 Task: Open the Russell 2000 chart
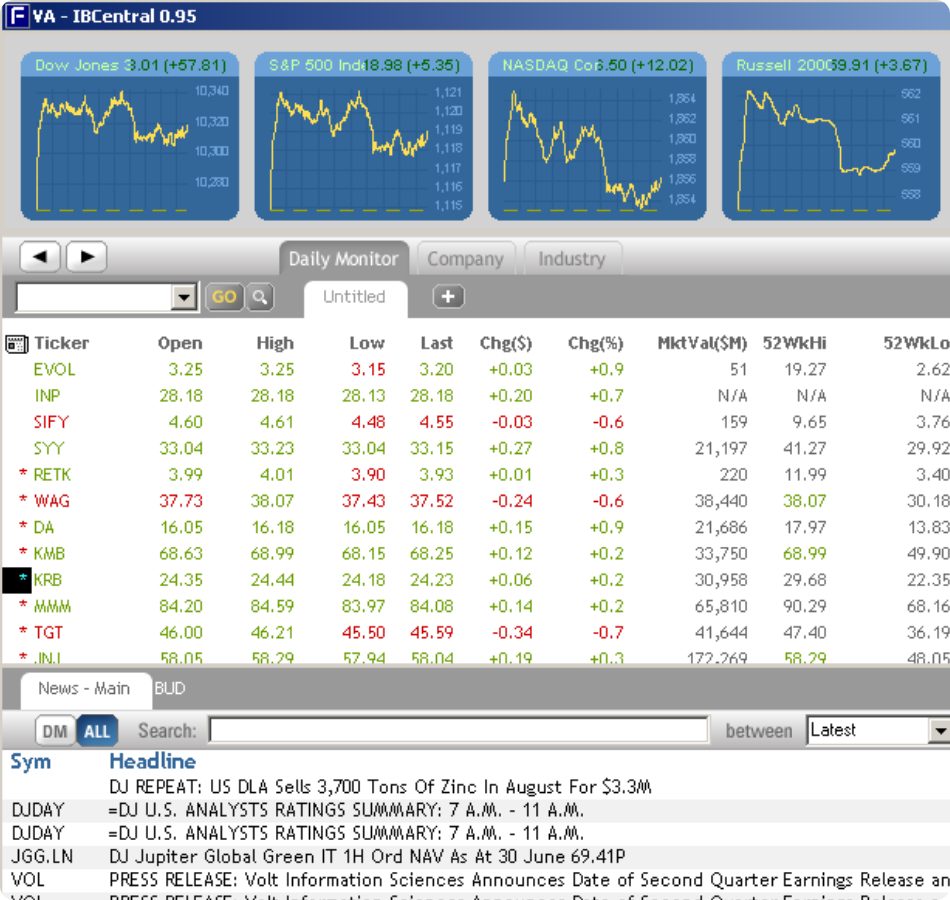point(831,136)
